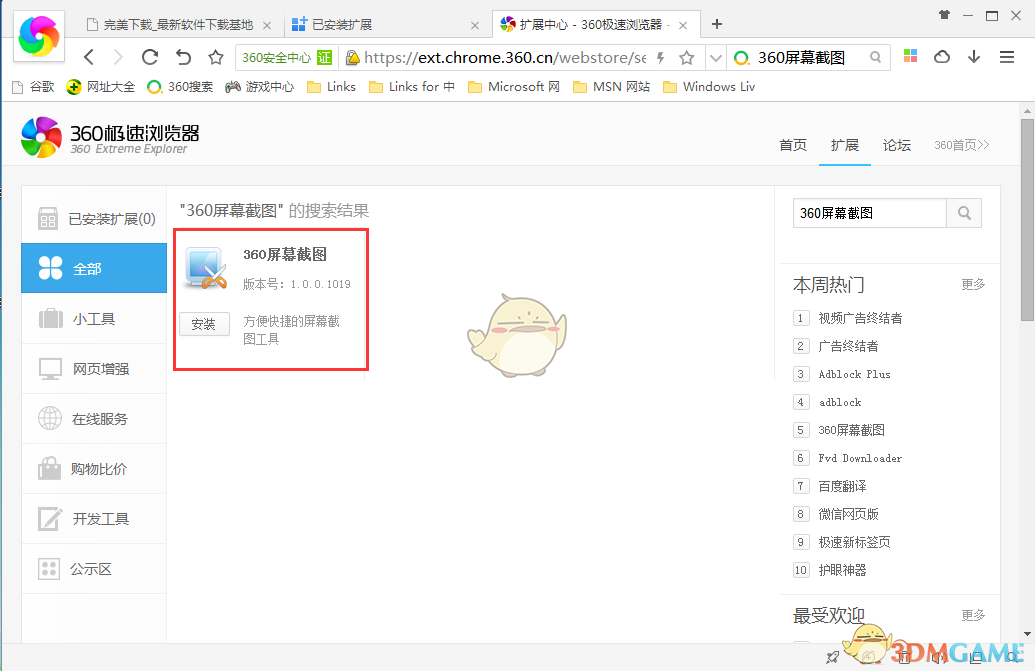Select the 购物比价 category
1035x671 pixels.
94,469
